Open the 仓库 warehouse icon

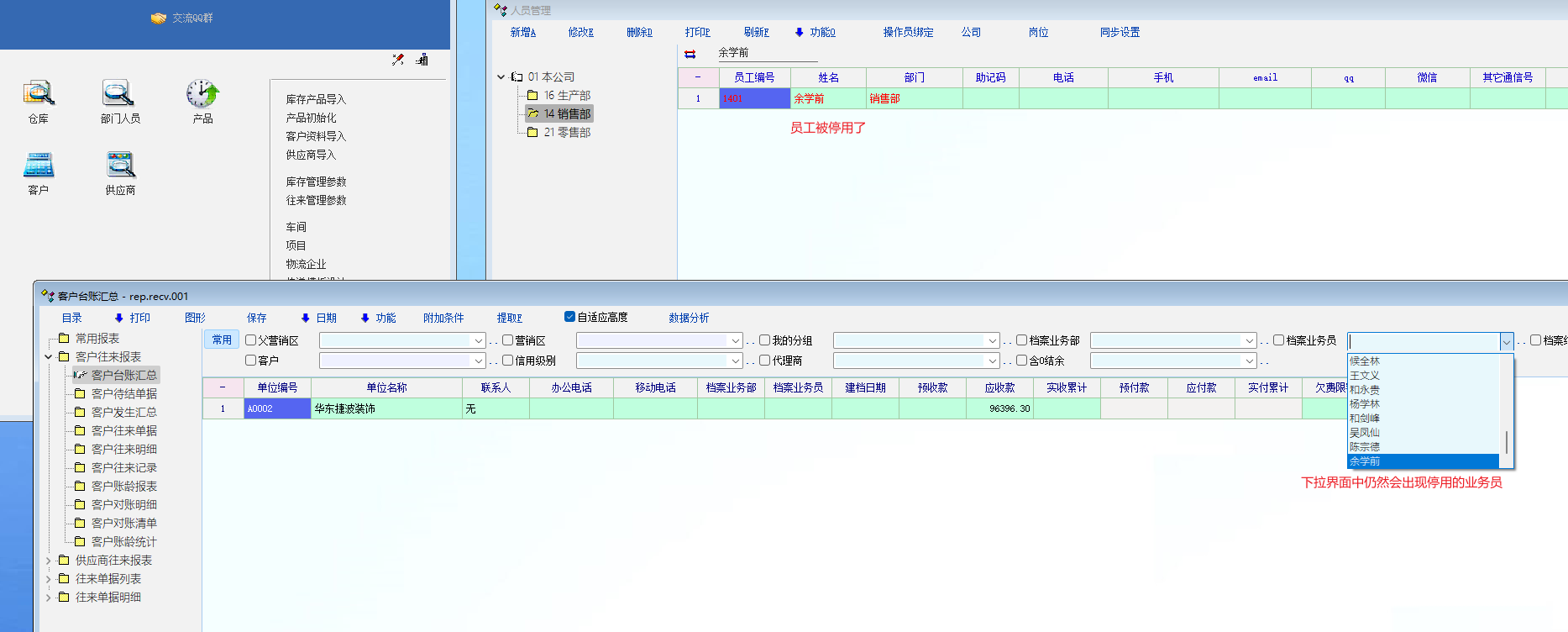pos(38,93)
